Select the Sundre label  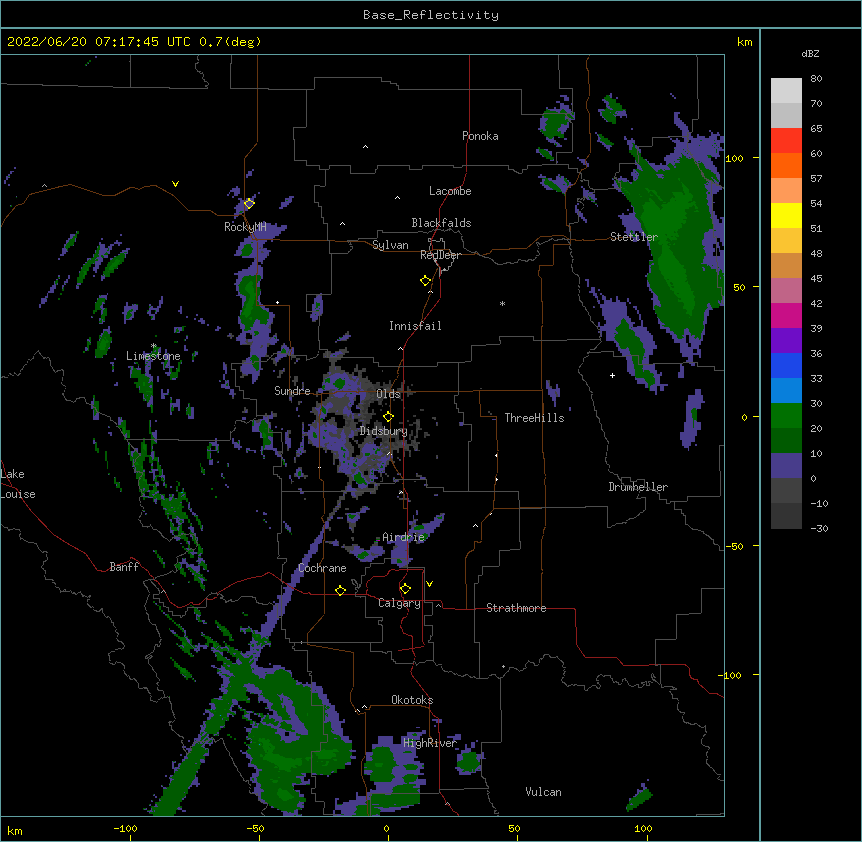tap(292, 391)
